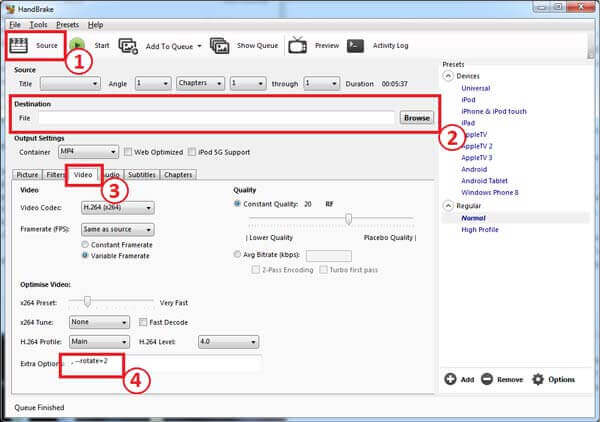Click the Add To Queue icon

pyautogui.click(x=128, y=46)
